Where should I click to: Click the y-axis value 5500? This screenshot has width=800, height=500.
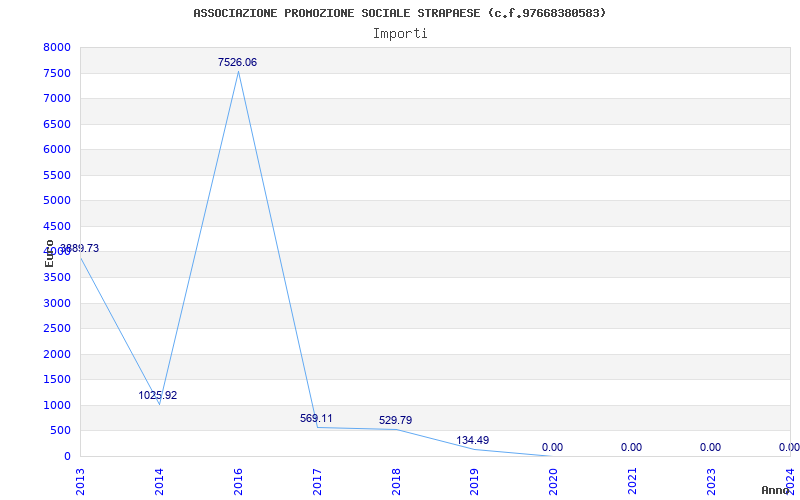click(57, 175)
